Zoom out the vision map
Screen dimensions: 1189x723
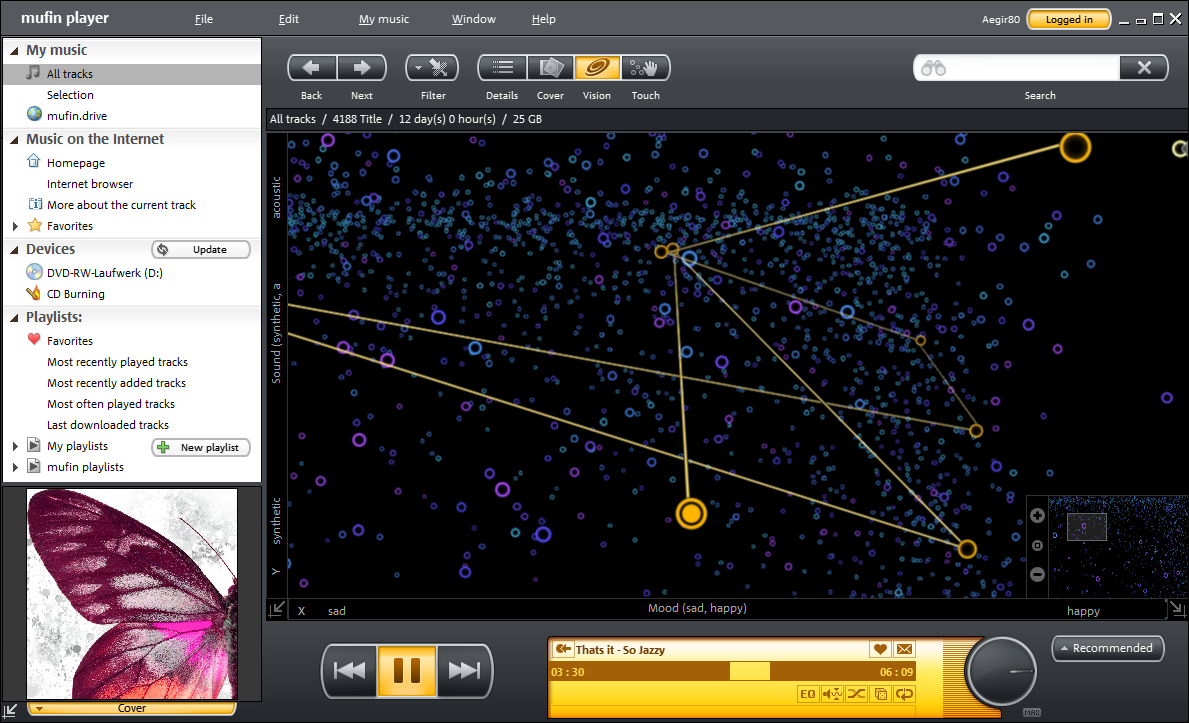[1037, 575]
